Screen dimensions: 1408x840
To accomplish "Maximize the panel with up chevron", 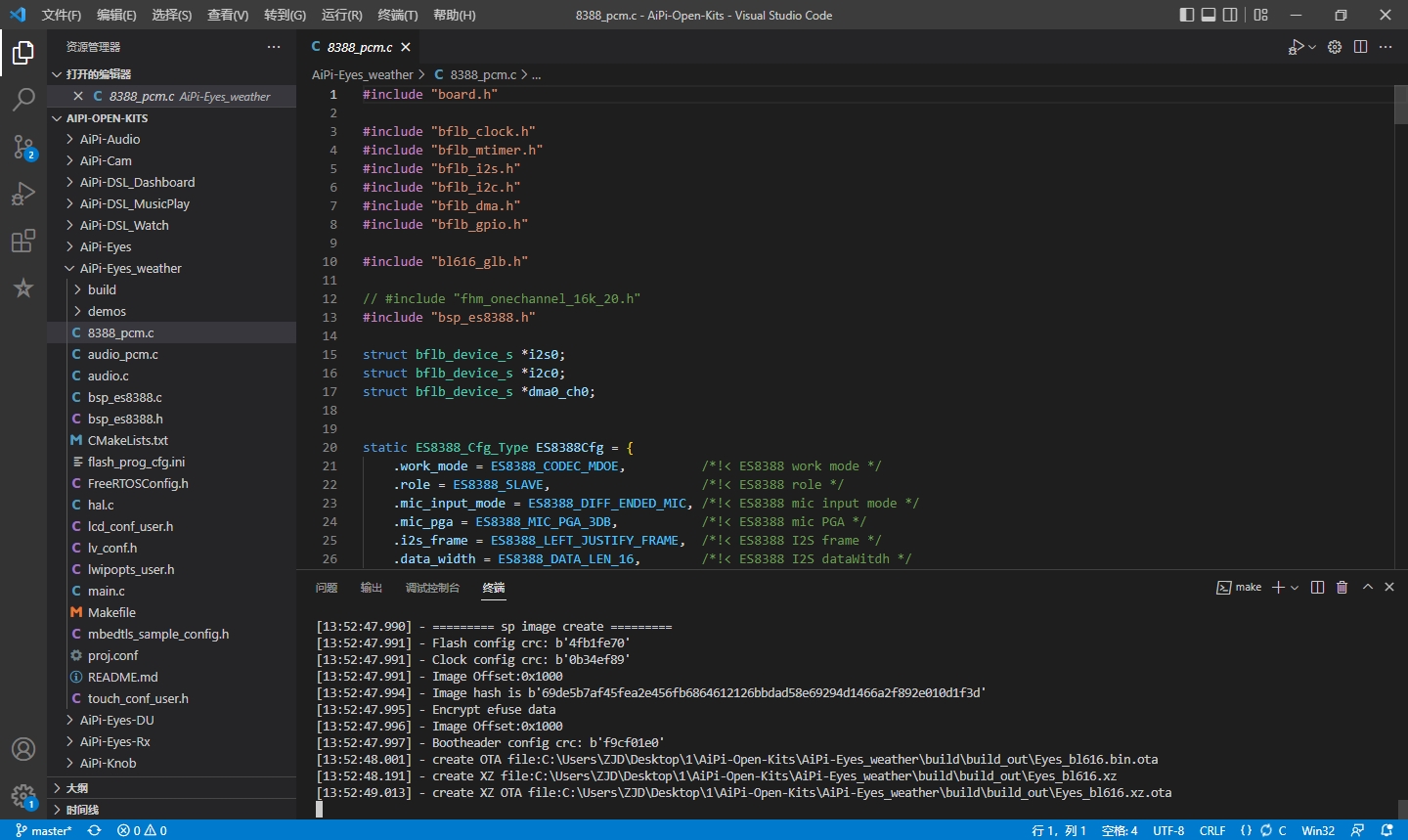I will click(x=1368, y=587).
